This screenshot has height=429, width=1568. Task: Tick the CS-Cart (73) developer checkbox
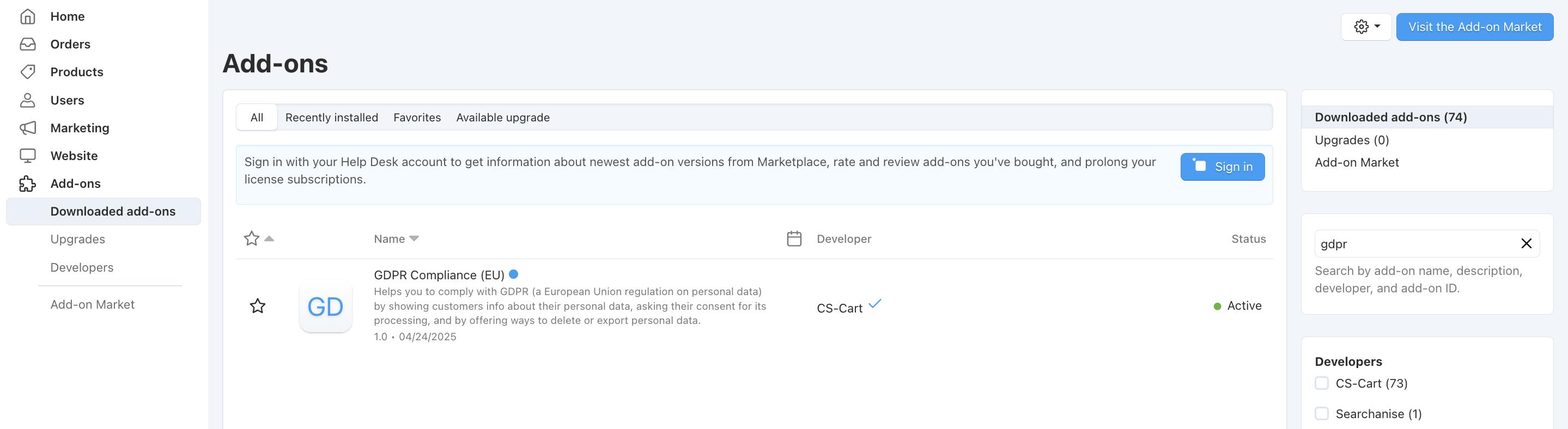point(1322,383)
